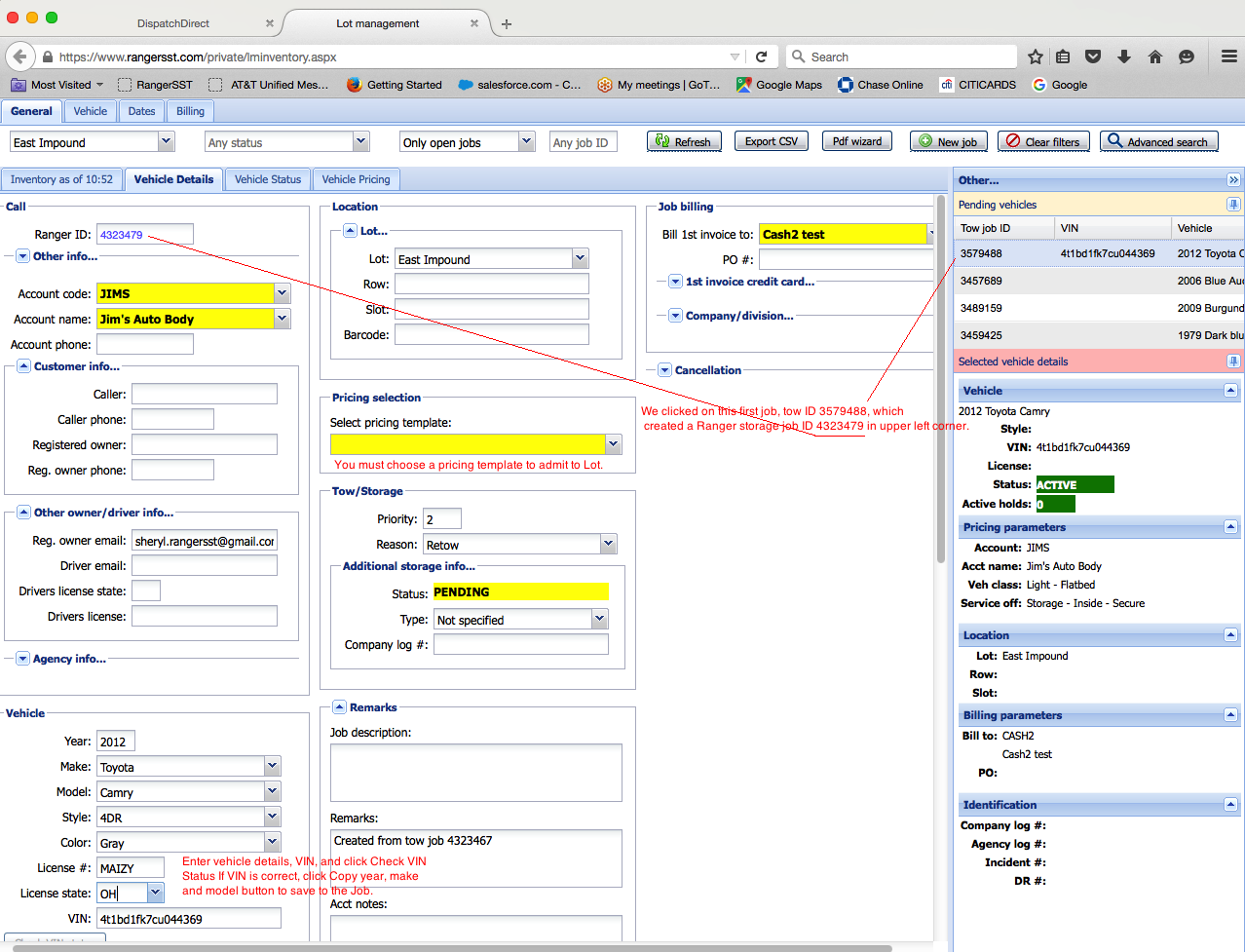
Task: Reload the page in browser
Action: tap(761, 57)
